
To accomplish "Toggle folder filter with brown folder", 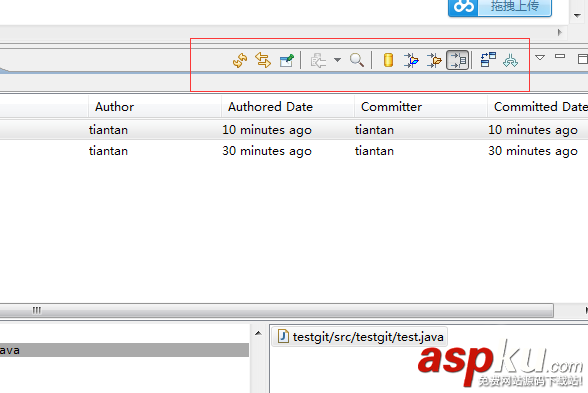I will 434,60.
